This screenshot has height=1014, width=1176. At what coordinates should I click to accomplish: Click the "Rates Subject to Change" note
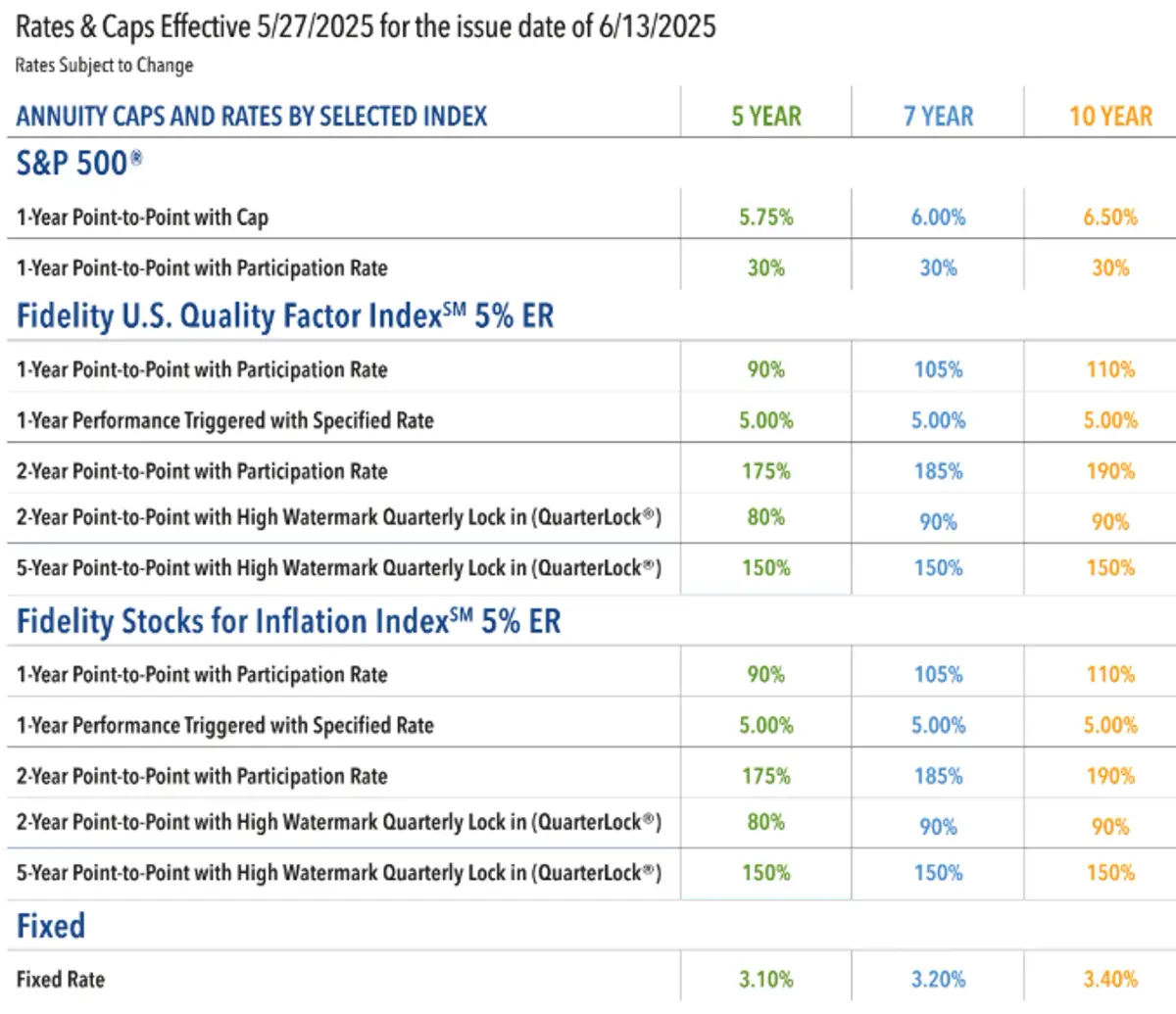coord(104,66)
